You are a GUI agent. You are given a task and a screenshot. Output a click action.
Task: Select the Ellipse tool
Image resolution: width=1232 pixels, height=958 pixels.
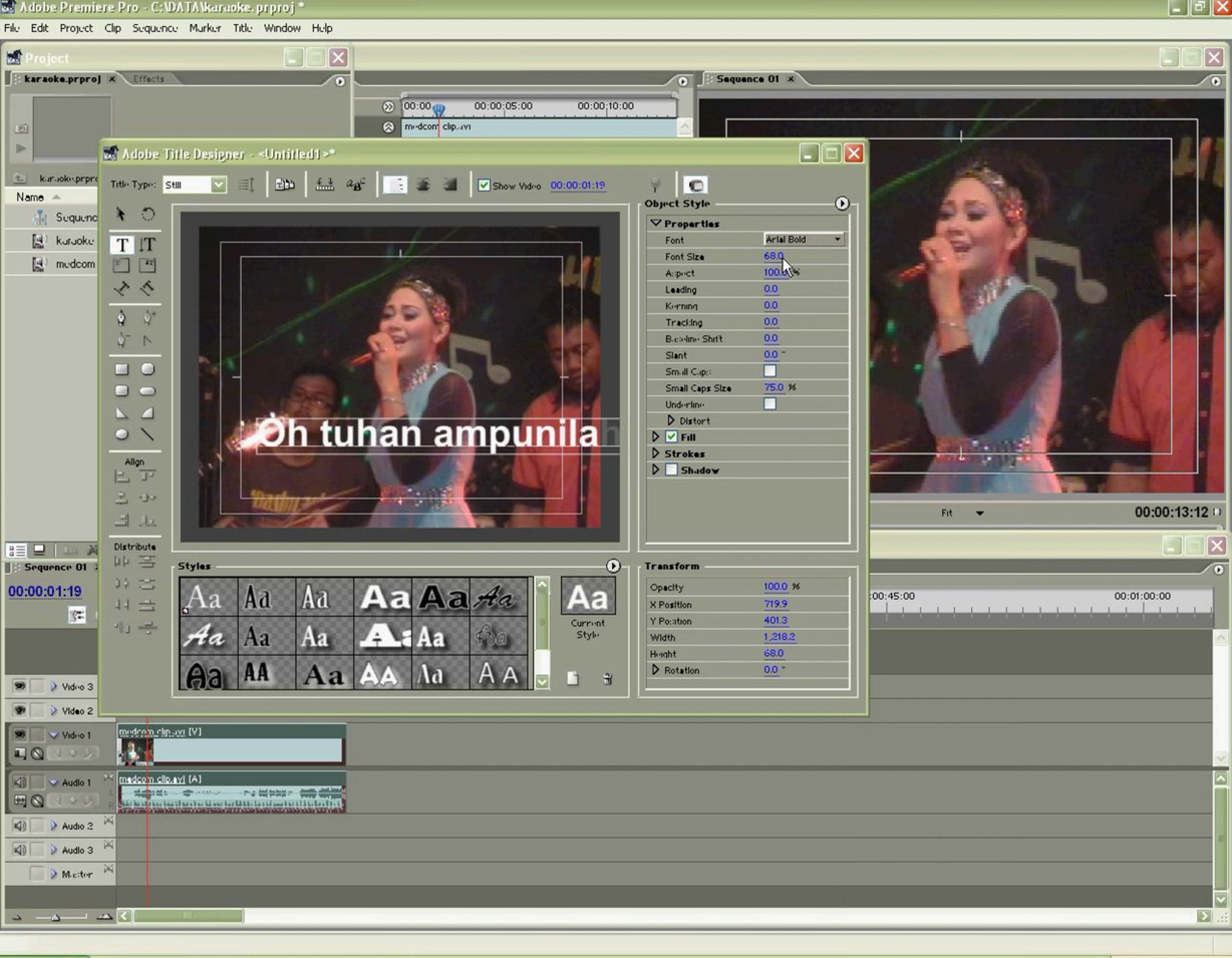click(x=121, y=434)
